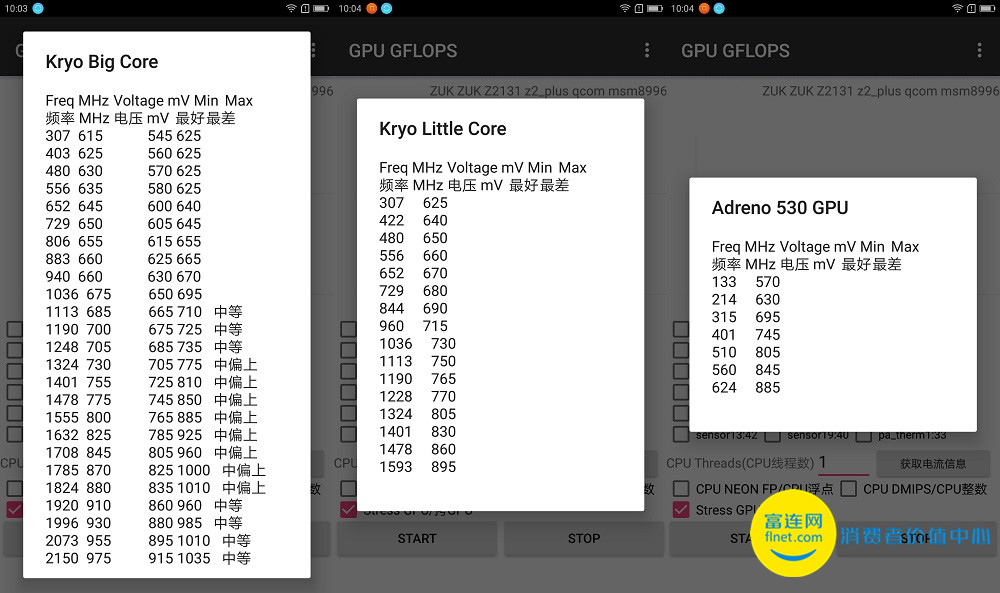Image resolution: width=1000 pixels, height=593 pixels.
Task: Tap CPU Threads(CPU线程数) label in right screen
Action: click(x=740, y=463)
